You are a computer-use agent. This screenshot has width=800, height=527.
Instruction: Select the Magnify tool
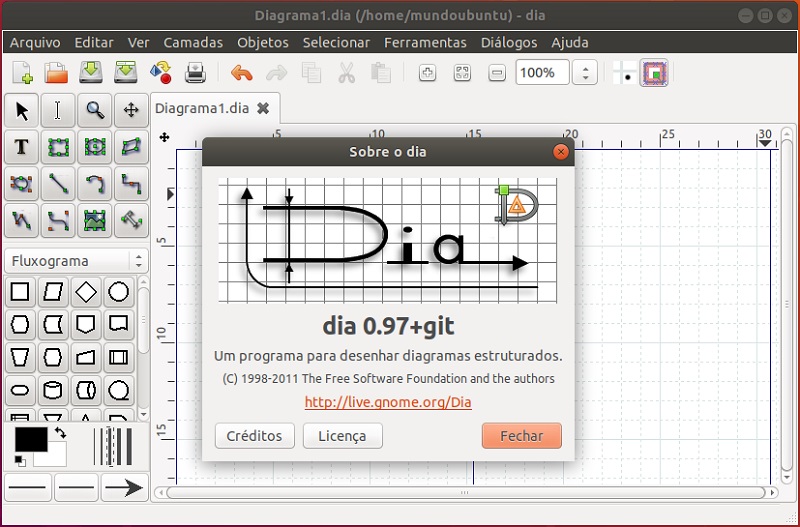[x=94, y=110]
